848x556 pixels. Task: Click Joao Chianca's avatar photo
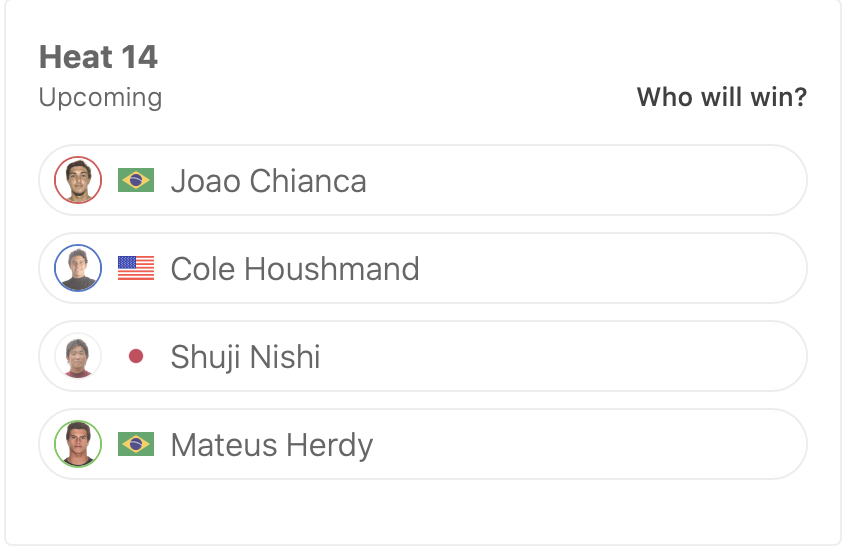pos(78,180)
